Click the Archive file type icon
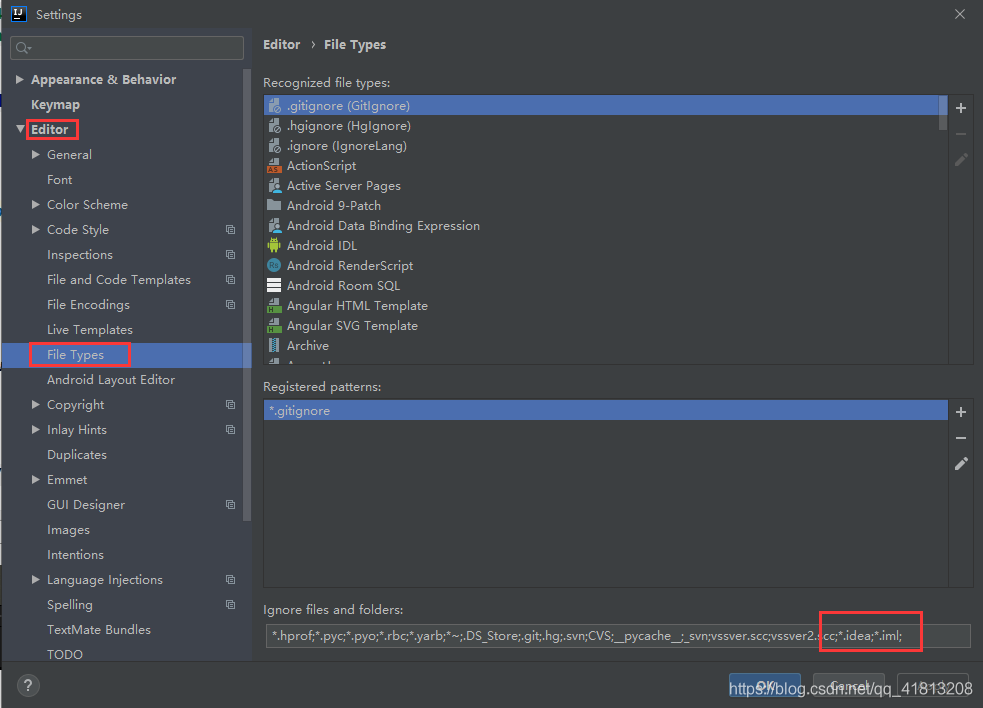This screenshot has width=983, height=708. coord(274,346)
